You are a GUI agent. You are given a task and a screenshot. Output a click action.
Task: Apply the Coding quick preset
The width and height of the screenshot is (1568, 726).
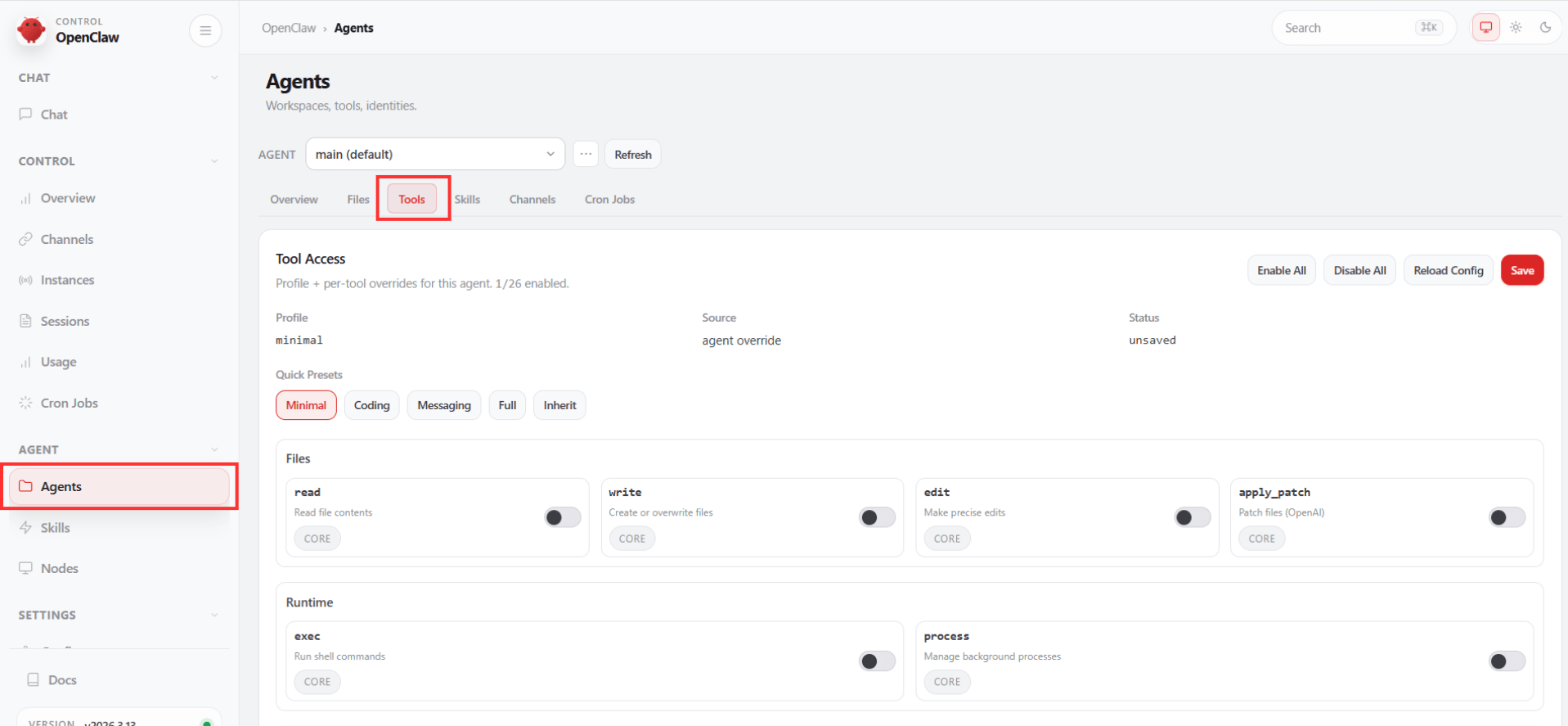tap(371, 405)
